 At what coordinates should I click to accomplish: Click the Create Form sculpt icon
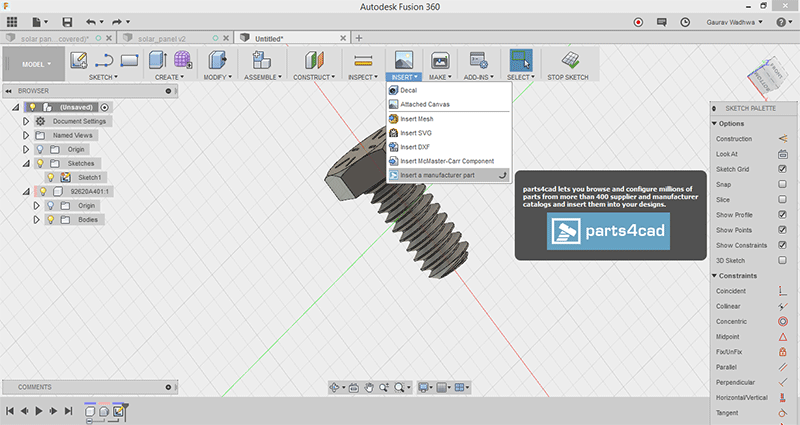(x=183, y=60)
